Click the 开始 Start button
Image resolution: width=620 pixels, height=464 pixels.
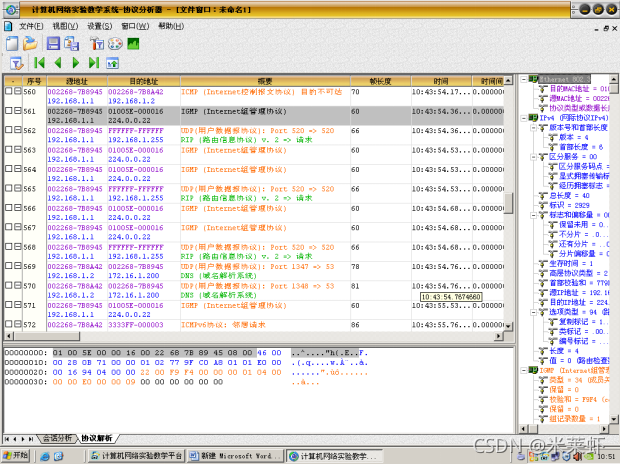tap(16, 456)
